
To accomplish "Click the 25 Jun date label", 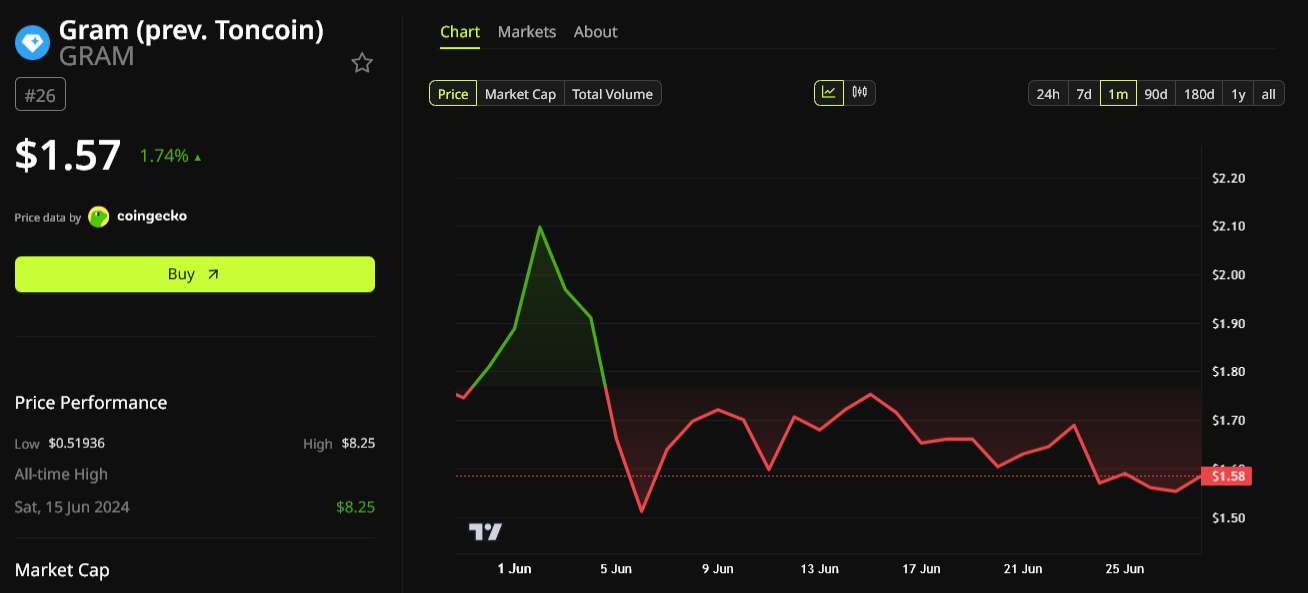I will click(1125, 569).
